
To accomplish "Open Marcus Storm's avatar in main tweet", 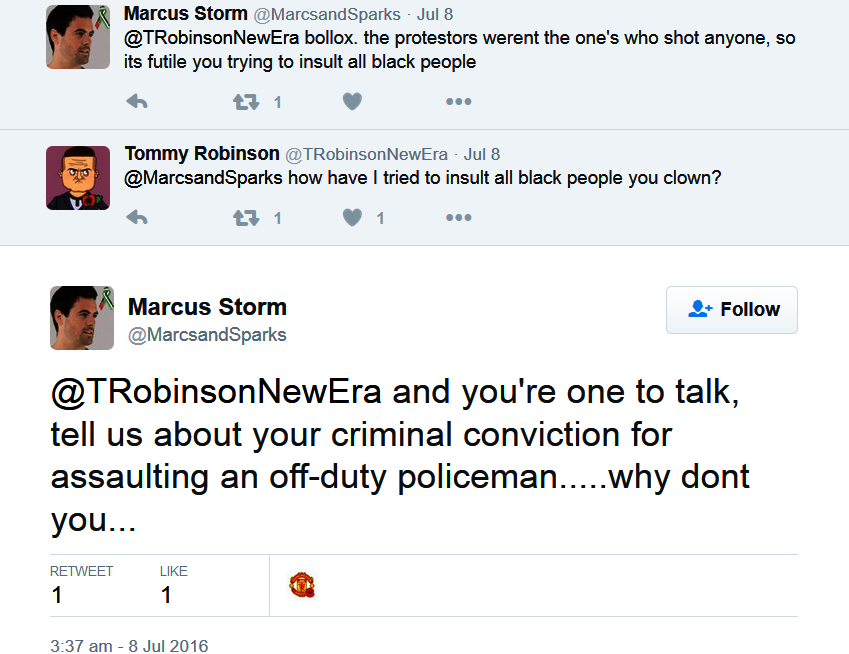I will tap(82, 318).
